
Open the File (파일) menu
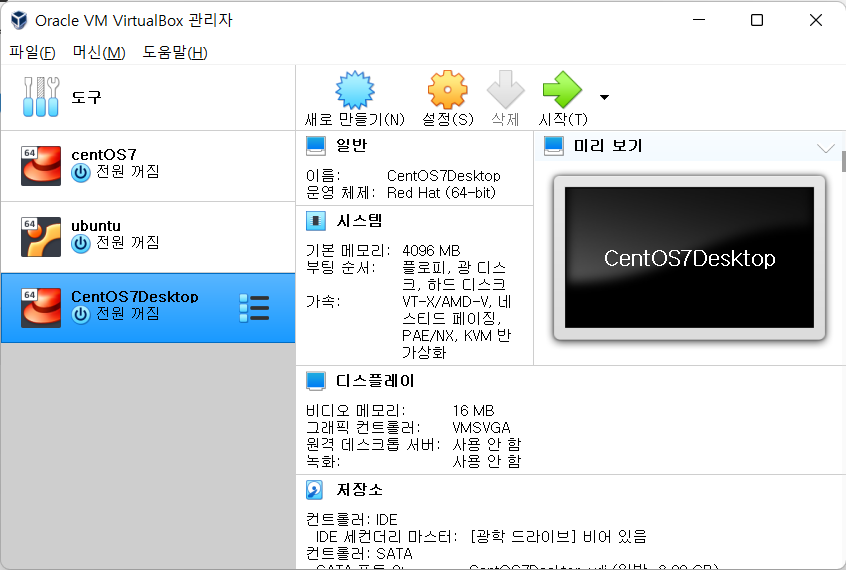32,52
